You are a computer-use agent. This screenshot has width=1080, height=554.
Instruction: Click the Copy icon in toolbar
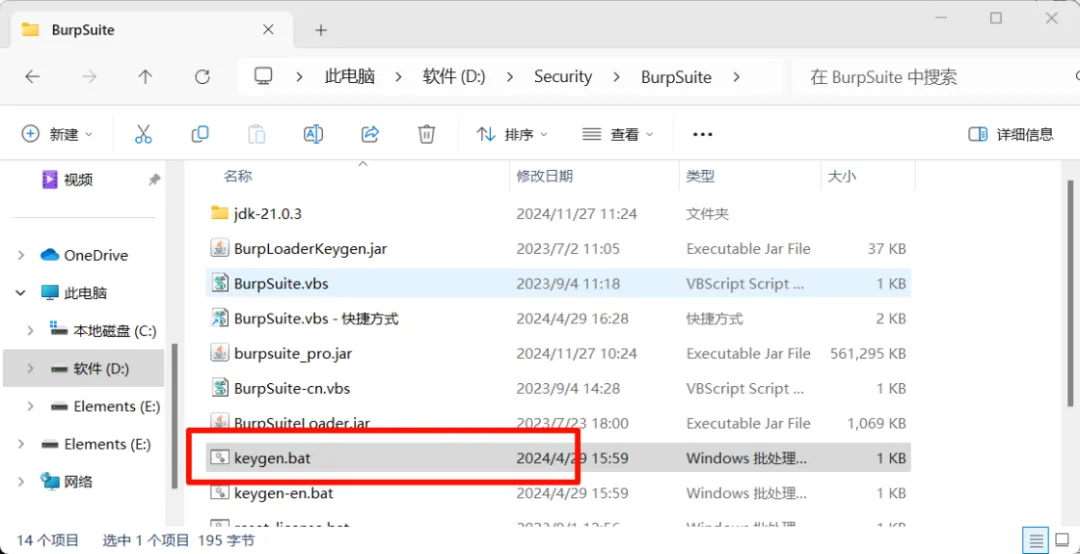pyautogui.click(x=200, y=134)
